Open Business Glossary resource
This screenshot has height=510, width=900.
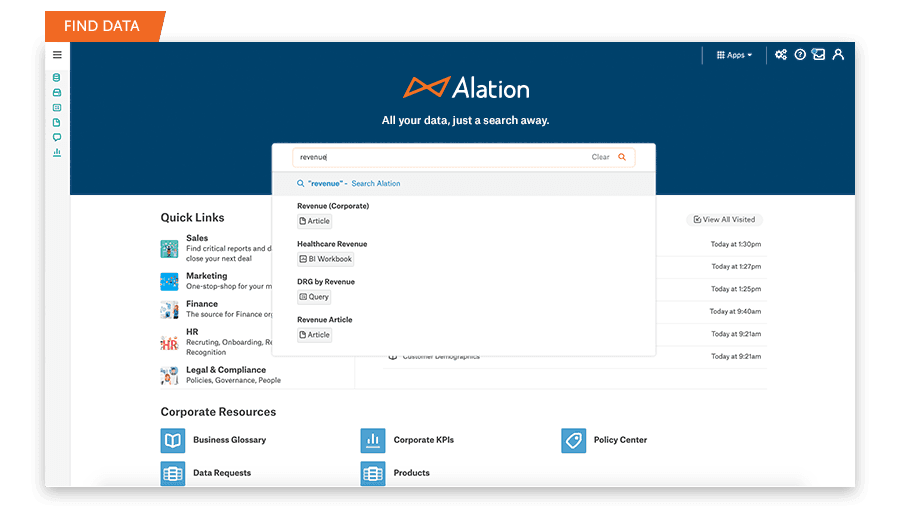click(x=230, y=440)
